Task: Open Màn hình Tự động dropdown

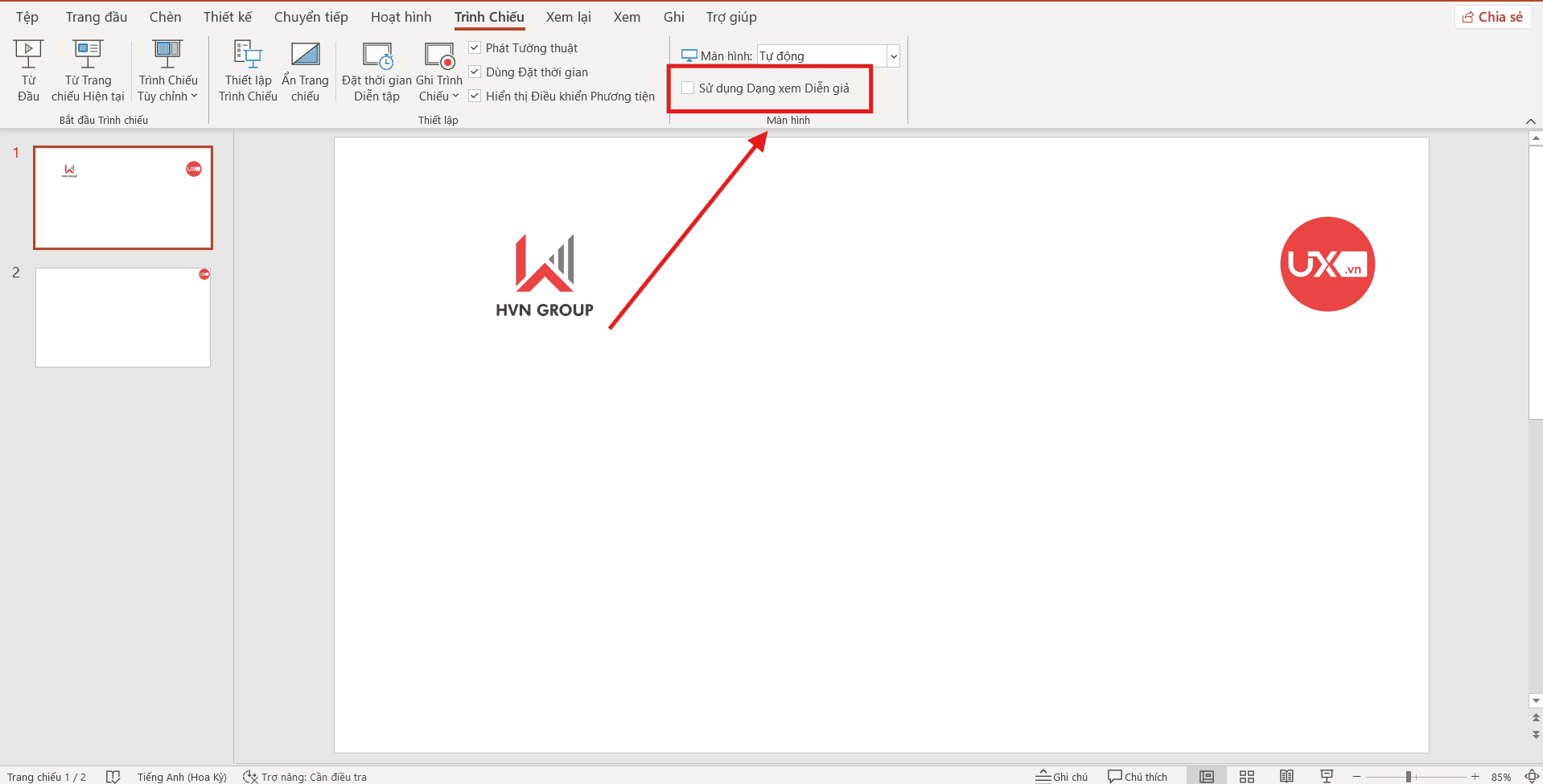Action: click(893, 55)
